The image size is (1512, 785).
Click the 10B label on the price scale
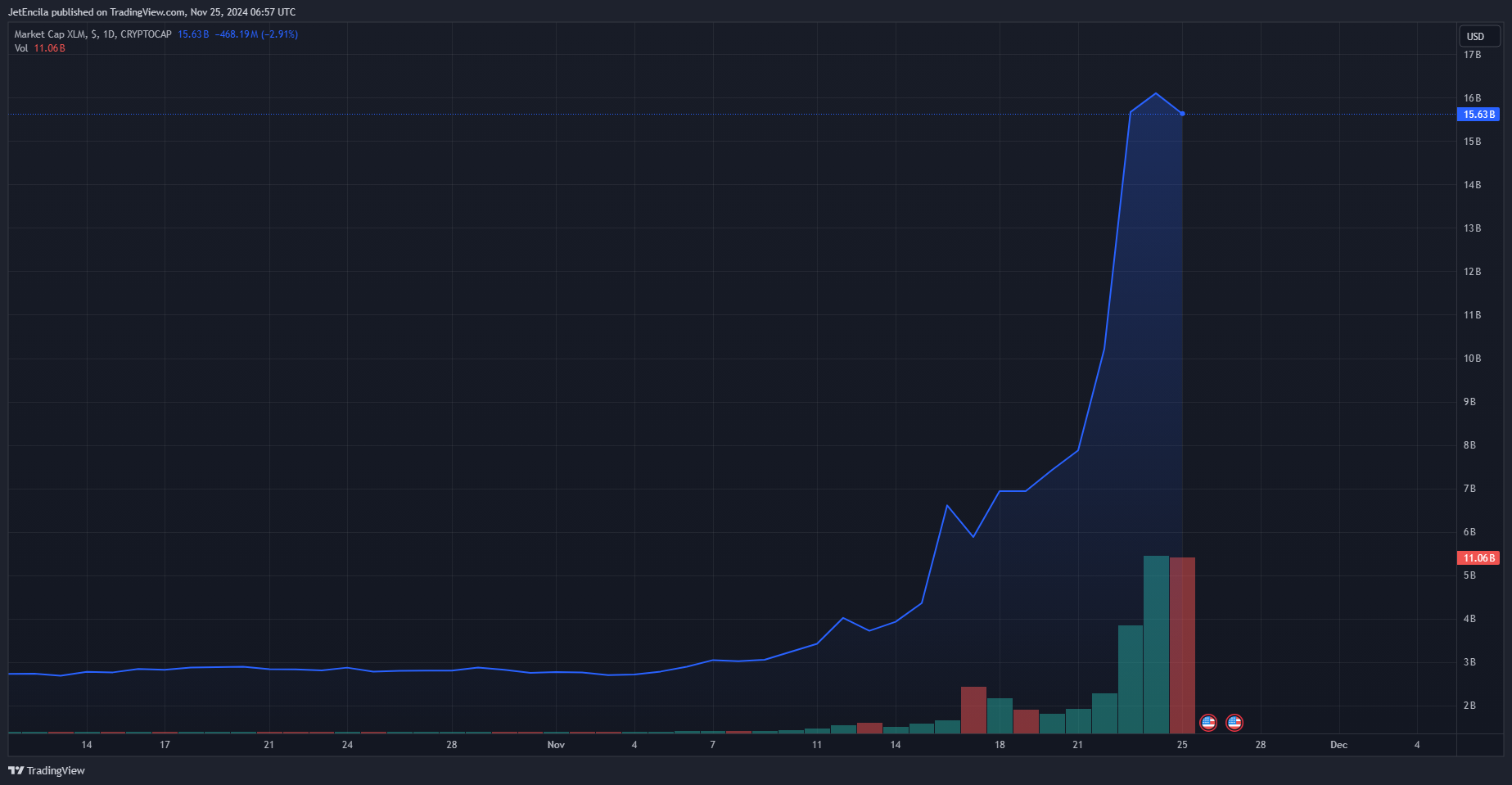click(x=1472, y=359)
